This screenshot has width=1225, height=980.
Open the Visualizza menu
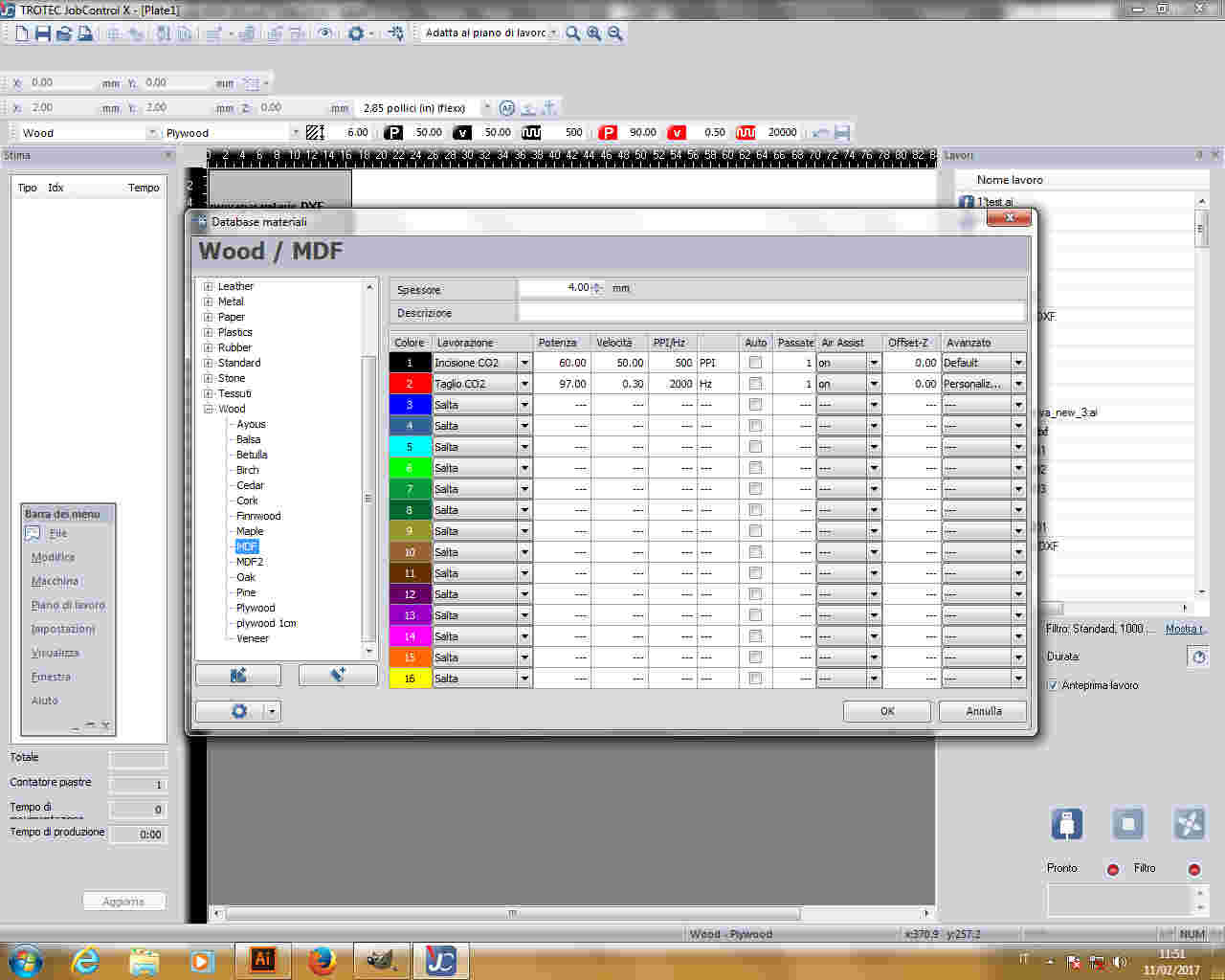click(55, 653)
